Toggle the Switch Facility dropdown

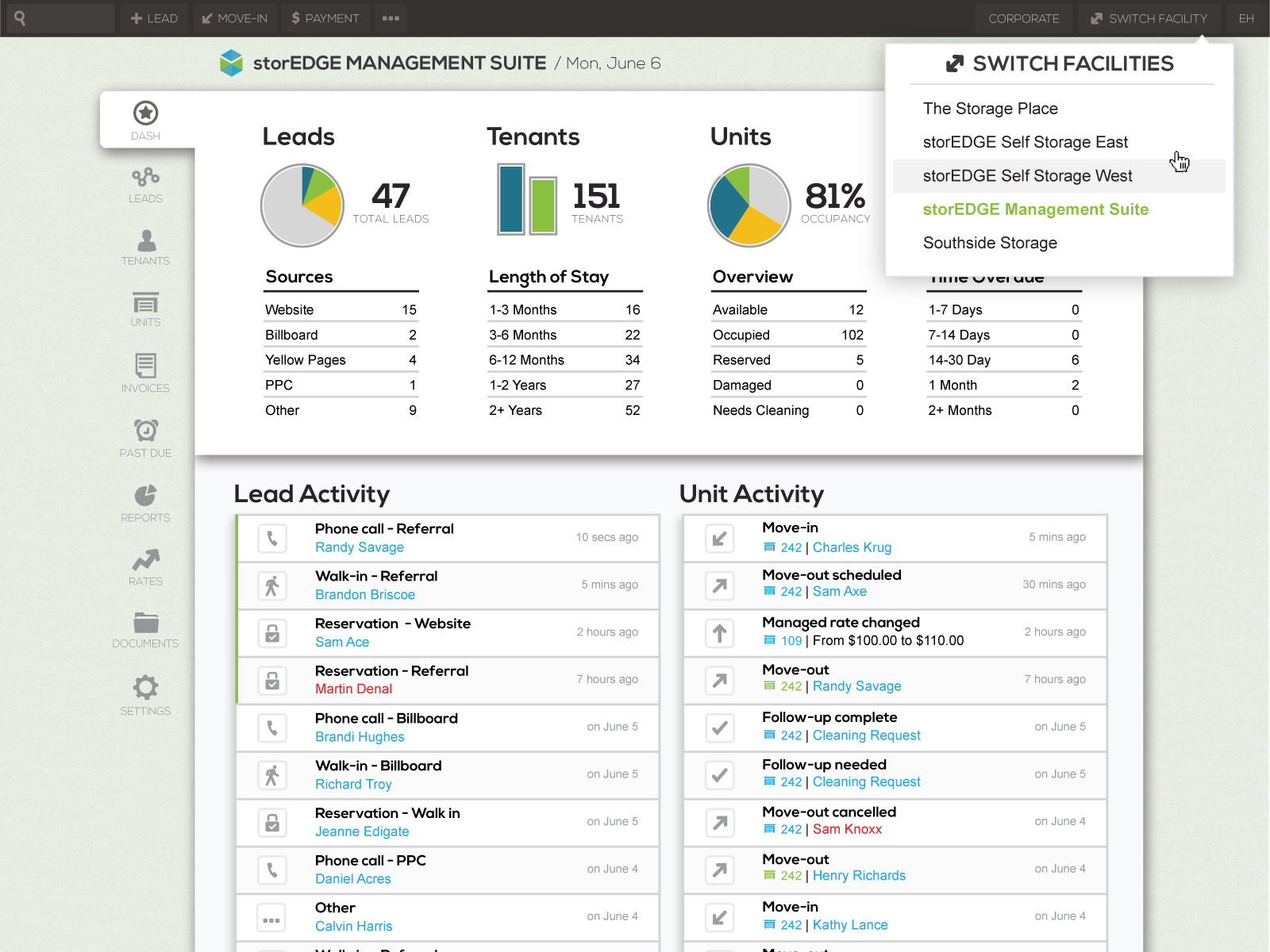pyautogui.click(x=1149, y=18)
